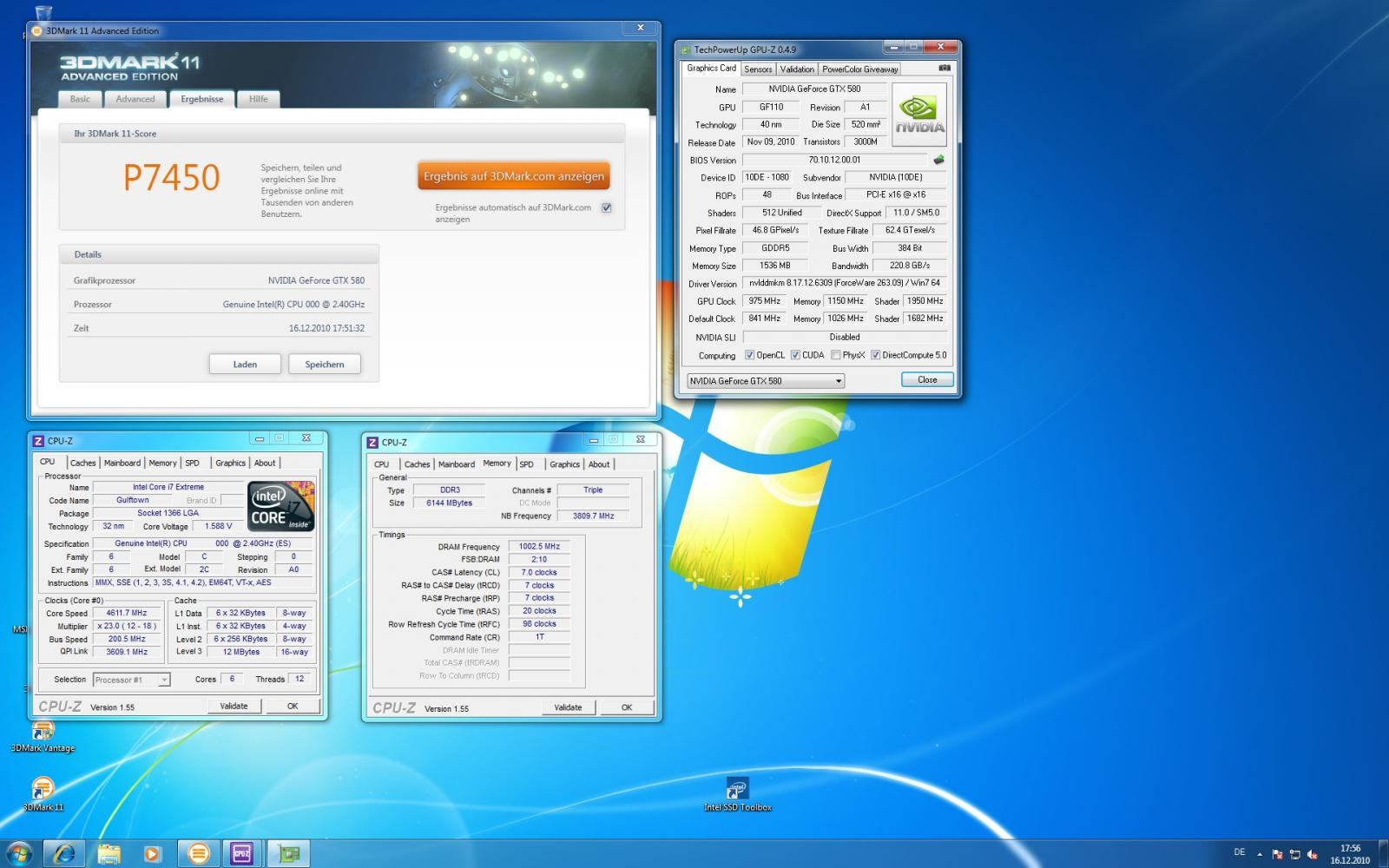Switch to Advanced tab in 3DMark 11
This screenshot has width=1389, height=868.
135,99
